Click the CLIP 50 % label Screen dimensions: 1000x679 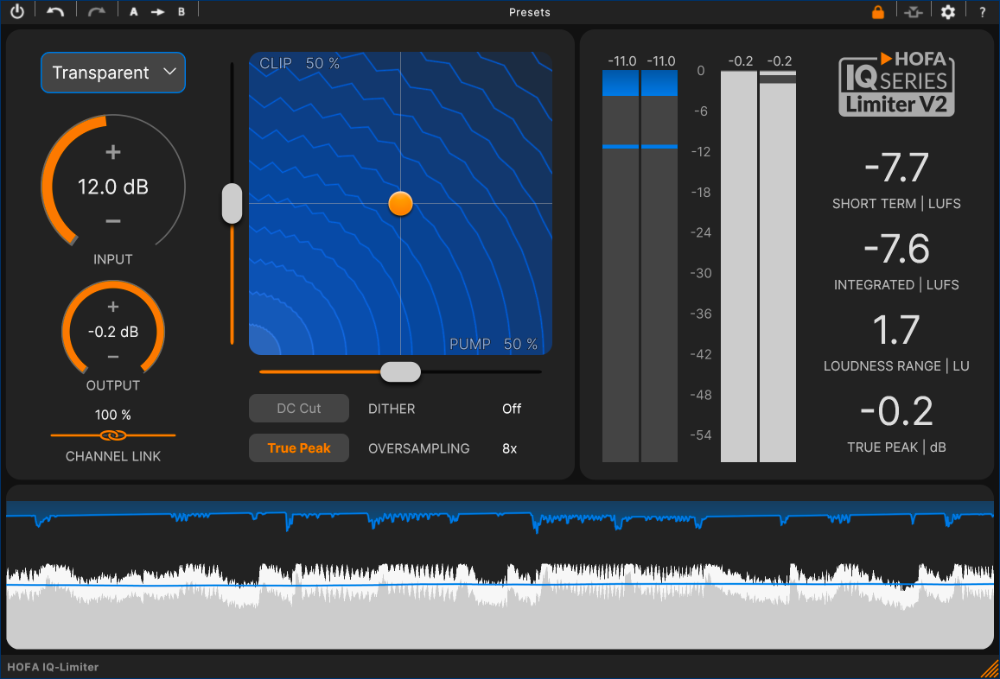click(299, 63)
